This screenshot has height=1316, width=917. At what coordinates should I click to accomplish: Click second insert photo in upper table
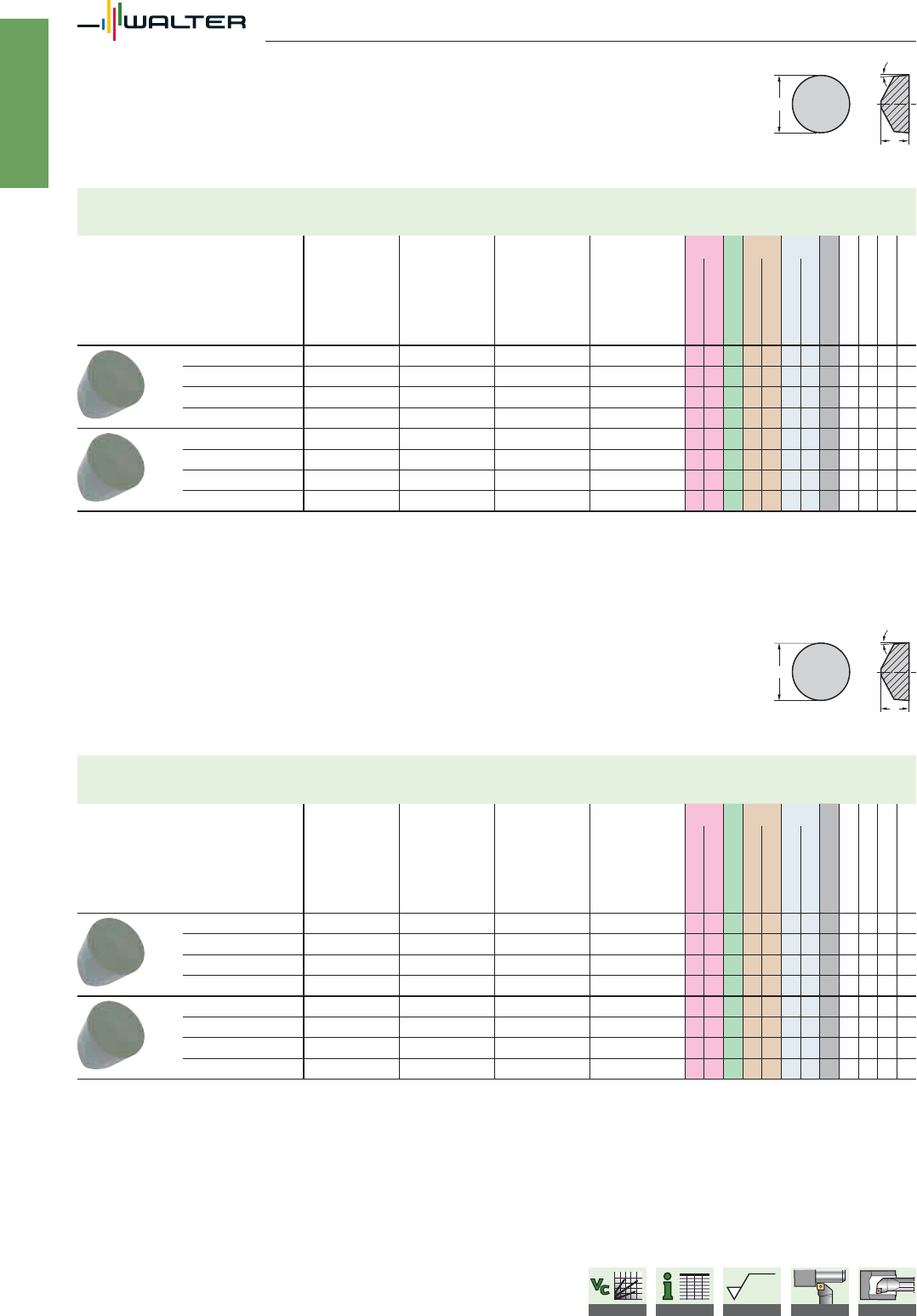pos(111,467)
